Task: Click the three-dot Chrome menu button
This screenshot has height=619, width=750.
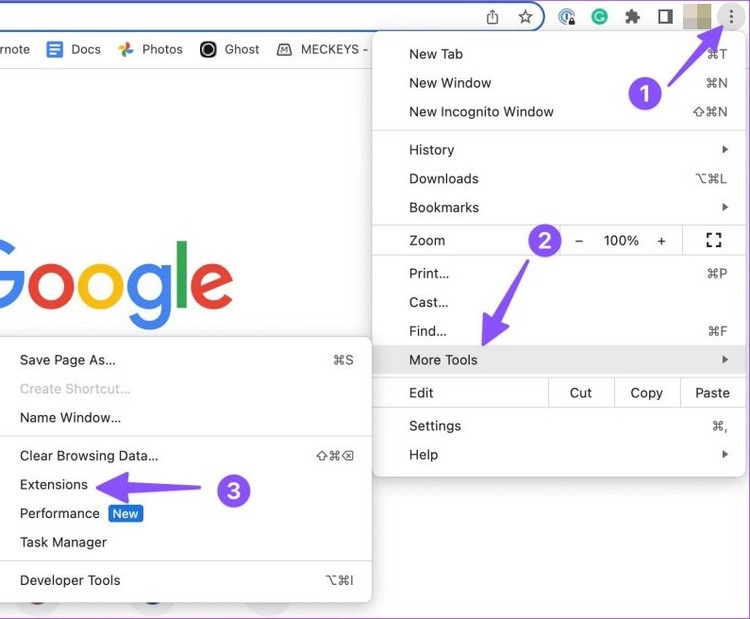Action: (x=731, y=17)
